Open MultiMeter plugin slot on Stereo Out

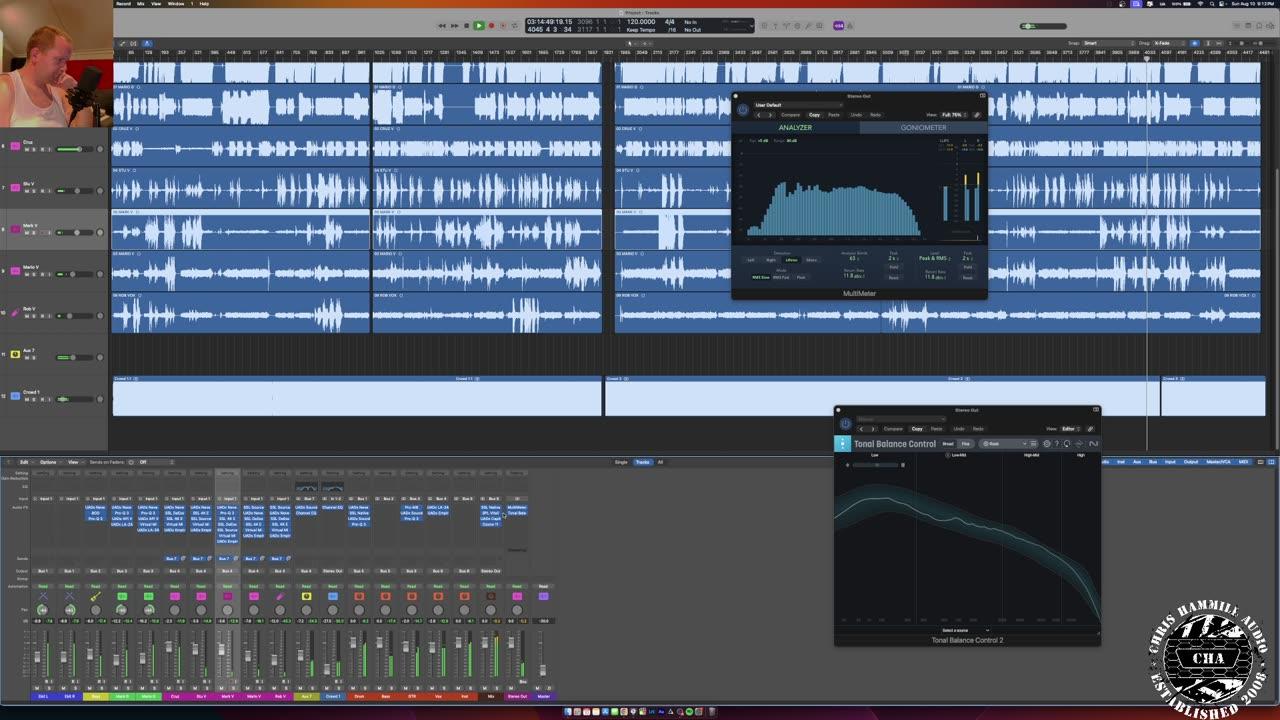click(x=517, y=507)
